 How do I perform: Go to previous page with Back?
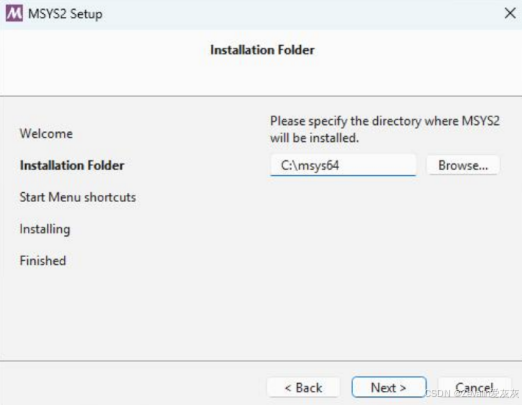(x=304, y=388)
